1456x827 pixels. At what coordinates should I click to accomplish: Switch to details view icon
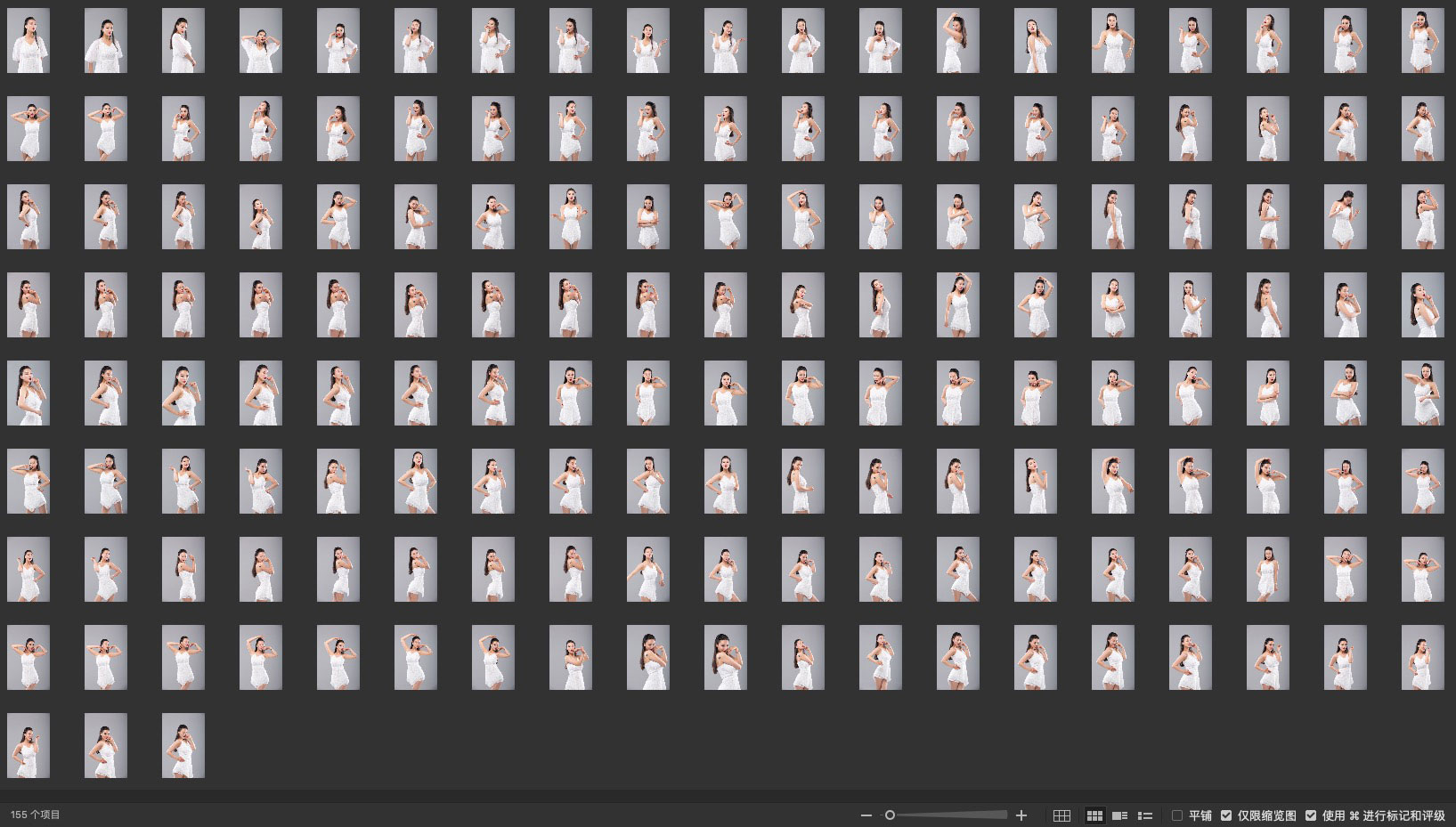point(1120,815)
